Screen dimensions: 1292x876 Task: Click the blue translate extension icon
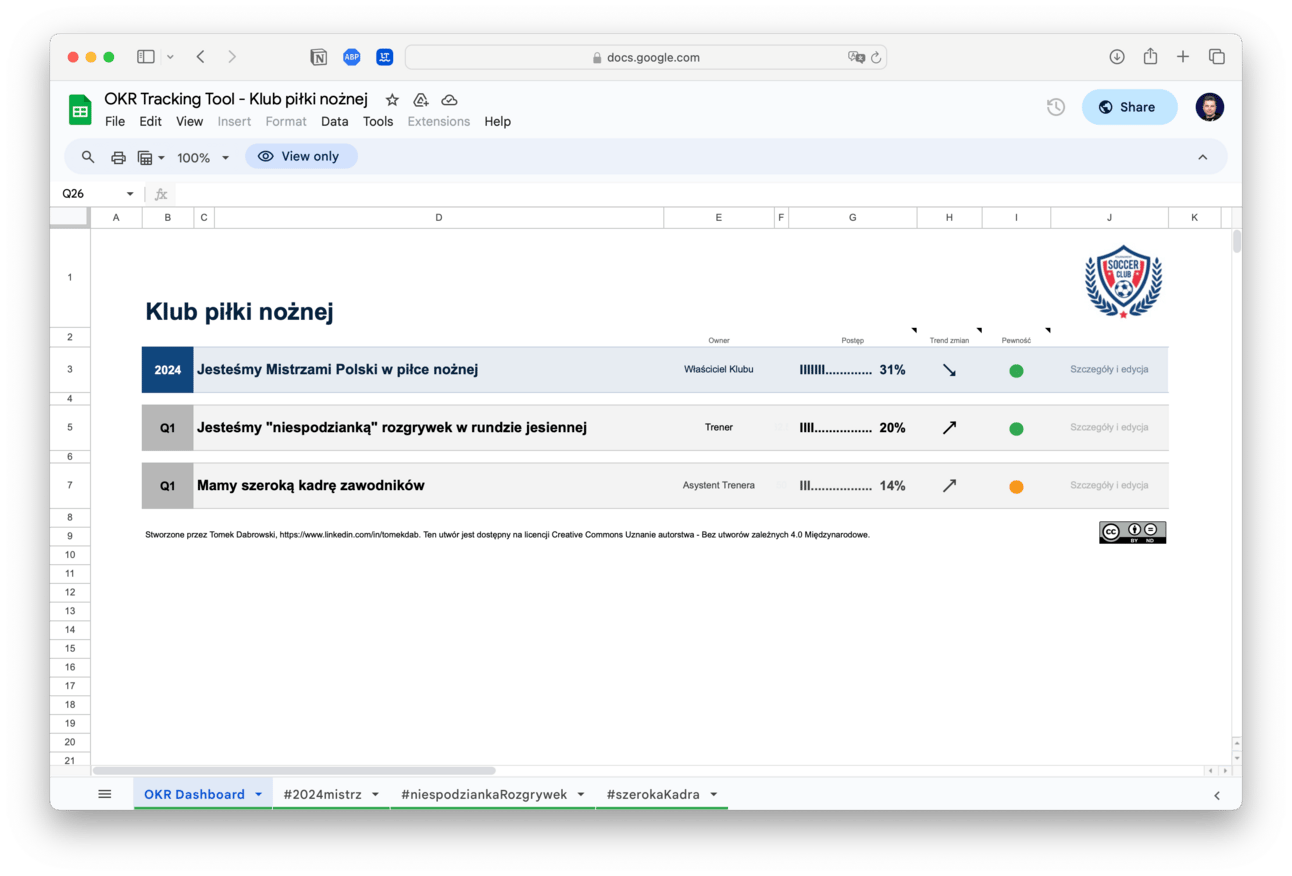point(385,57)
